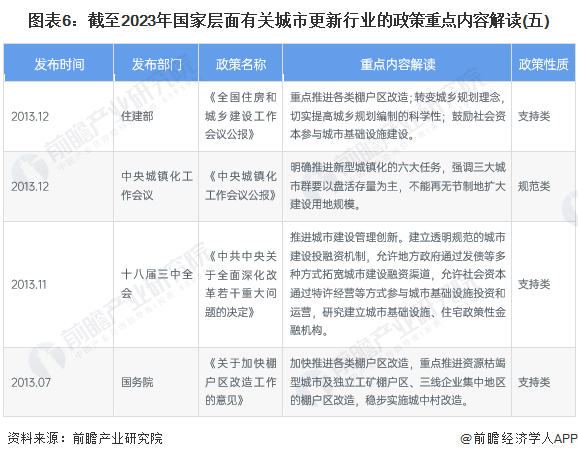Screen dimensions: 578x459
Task: Click the 国务院 department cell
Action: [x=137, y=382]
